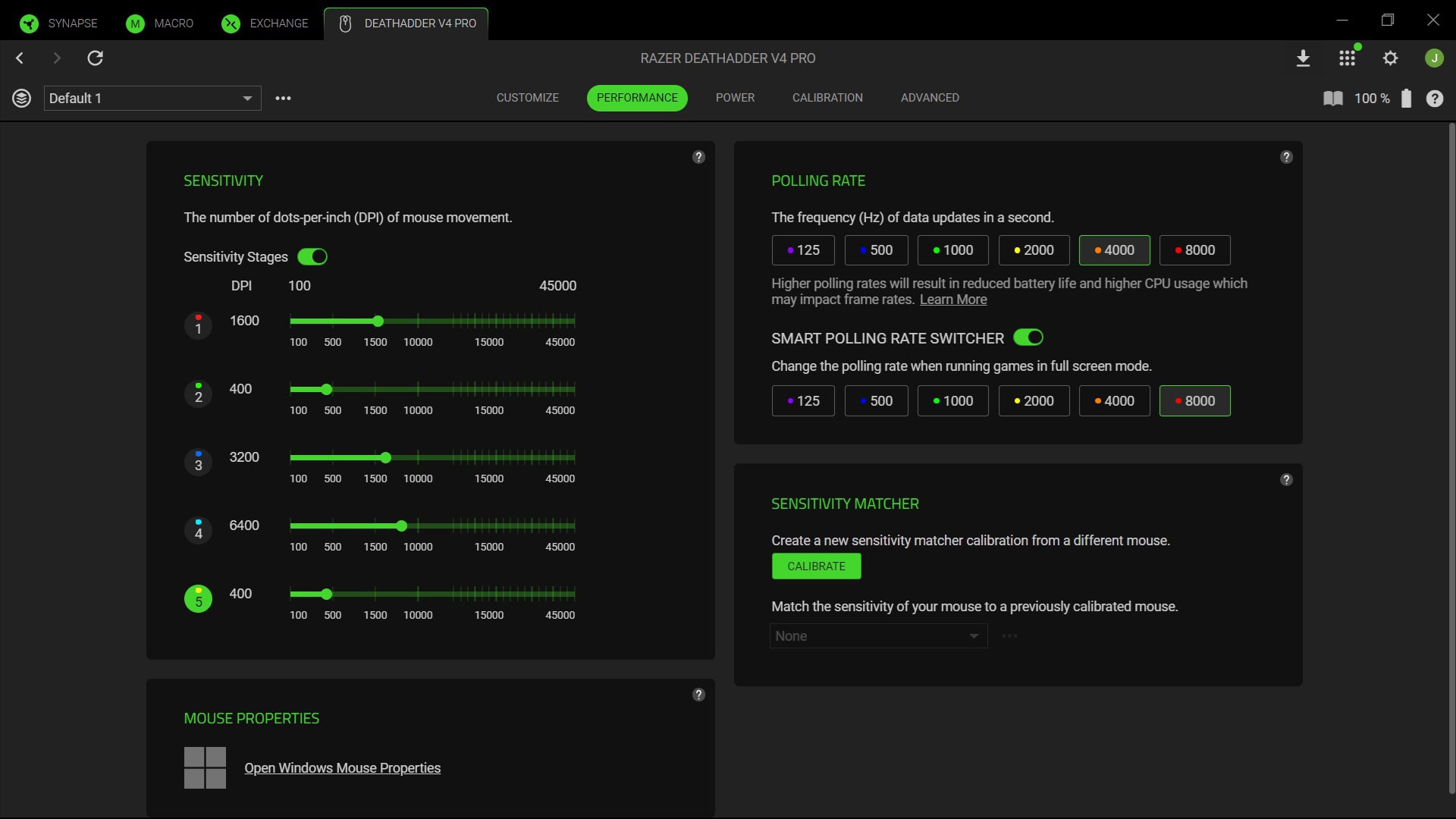Click the battery status icon

coord(1406,99)
